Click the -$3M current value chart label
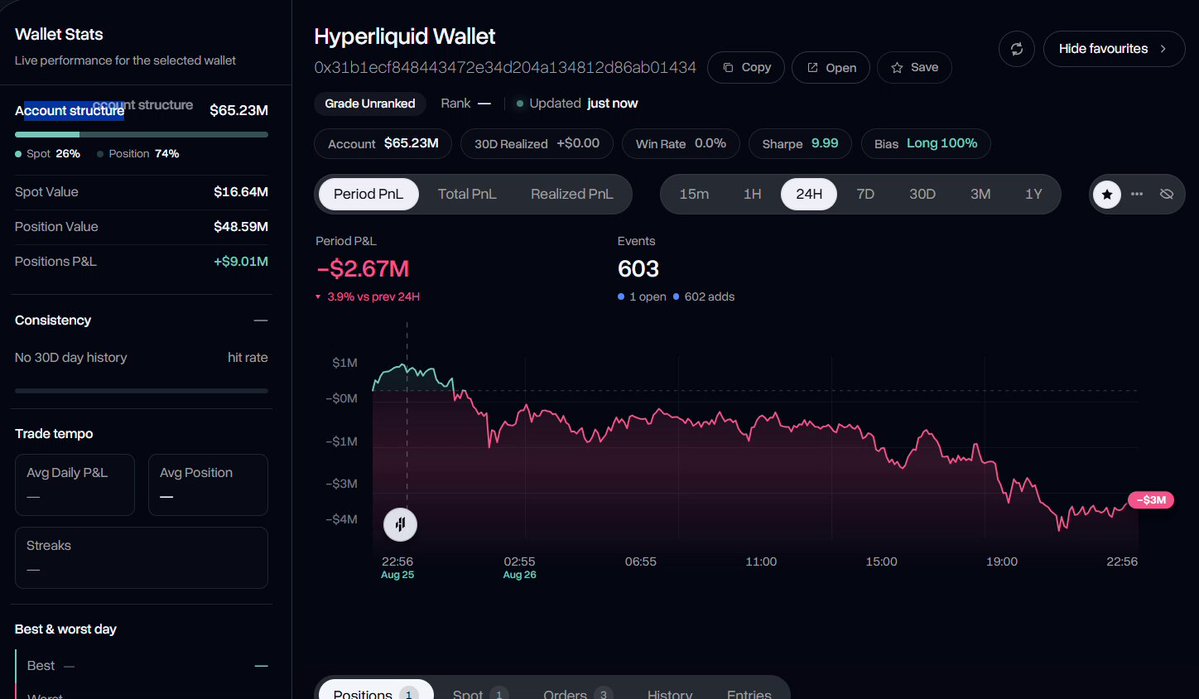 click(1151, 500)
